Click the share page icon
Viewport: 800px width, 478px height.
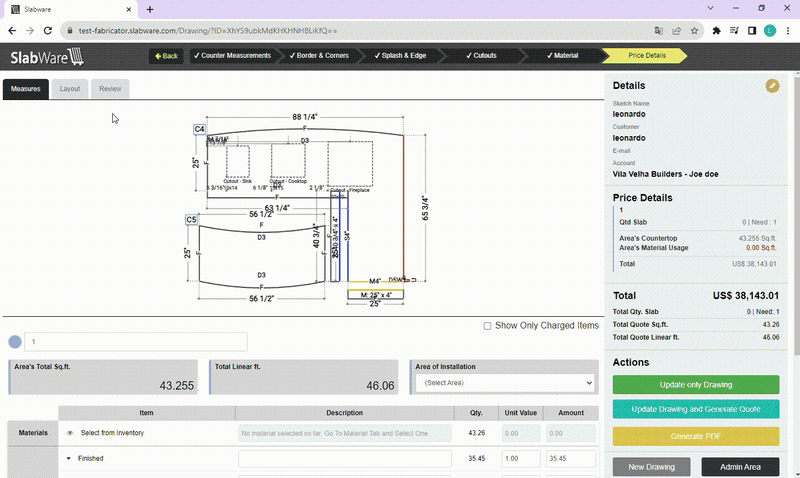tap(677, 31)
